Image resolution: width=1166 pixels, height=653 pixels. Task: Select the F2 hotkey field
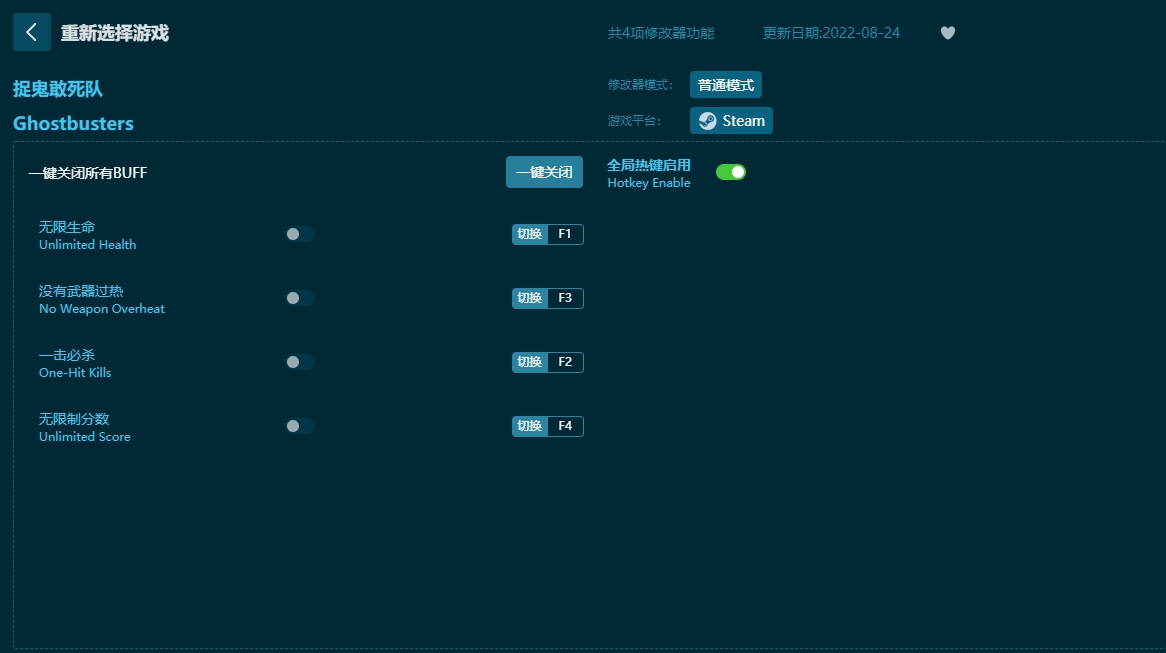565,362
